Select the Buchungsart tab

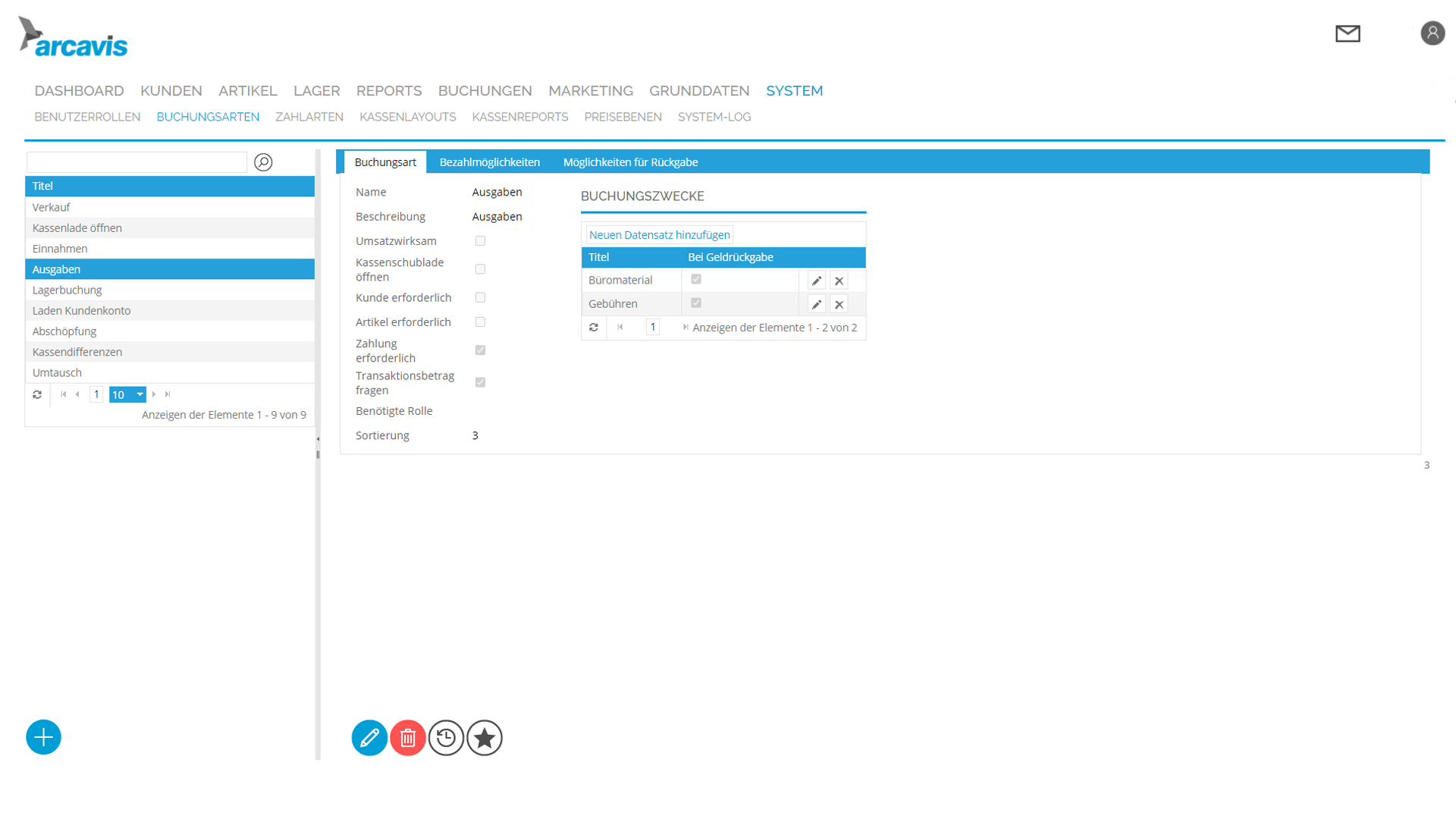[385, 162]
